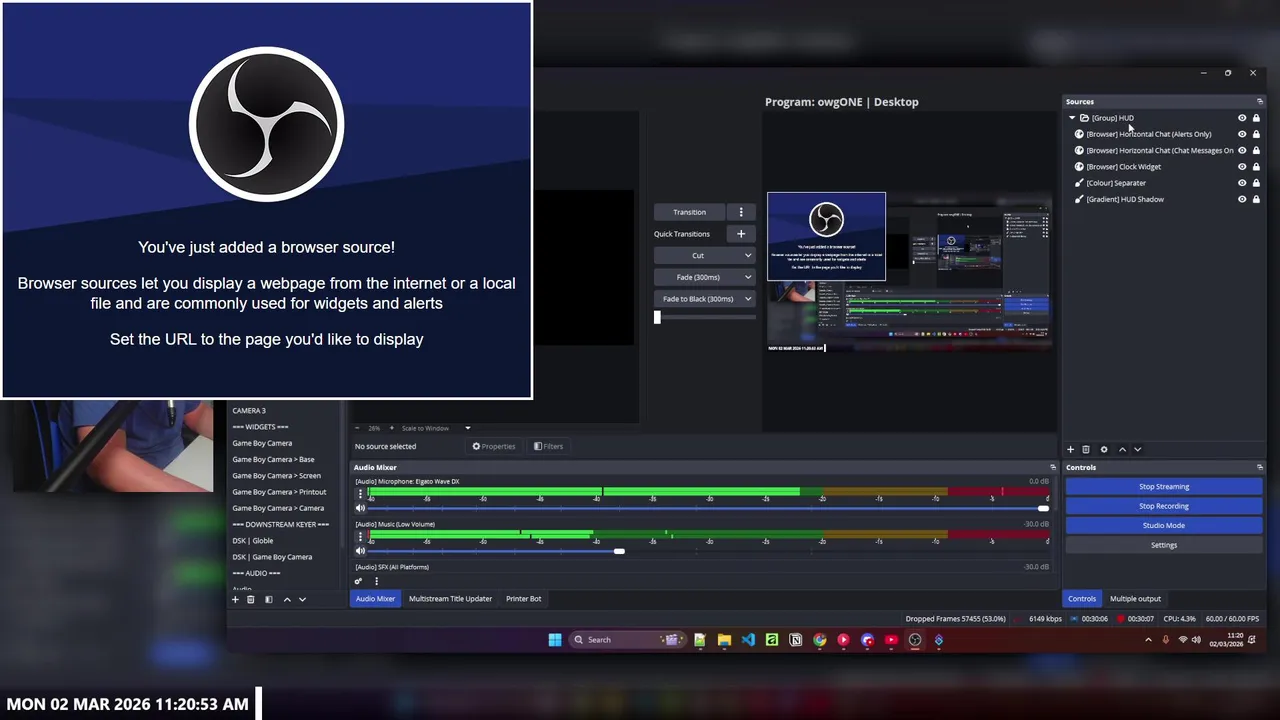Toggle visibility of [Group] HUD
Viewport: 1280px width, 720px height.
click(x=1242, y=118)
